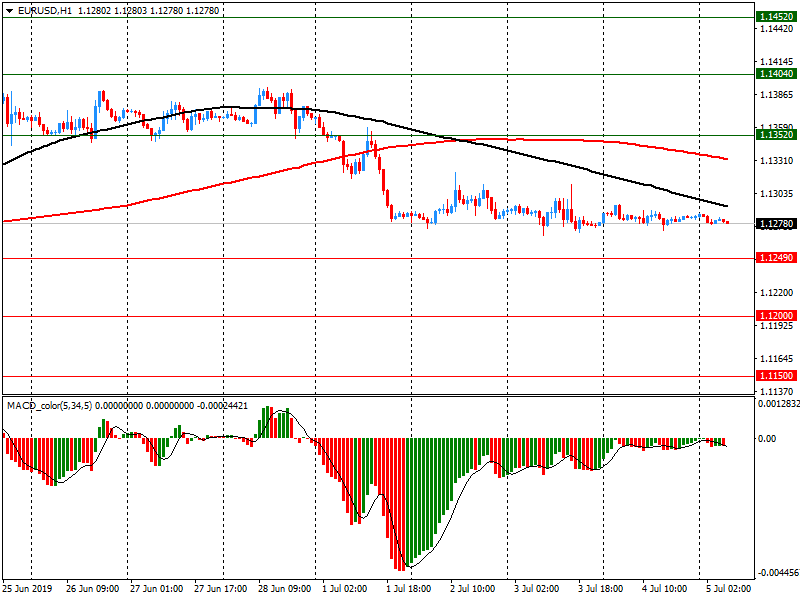The image size is (800, 600).
Task: Click the 4 Jul 10:00 time label
Action: (x=664, y=589)
